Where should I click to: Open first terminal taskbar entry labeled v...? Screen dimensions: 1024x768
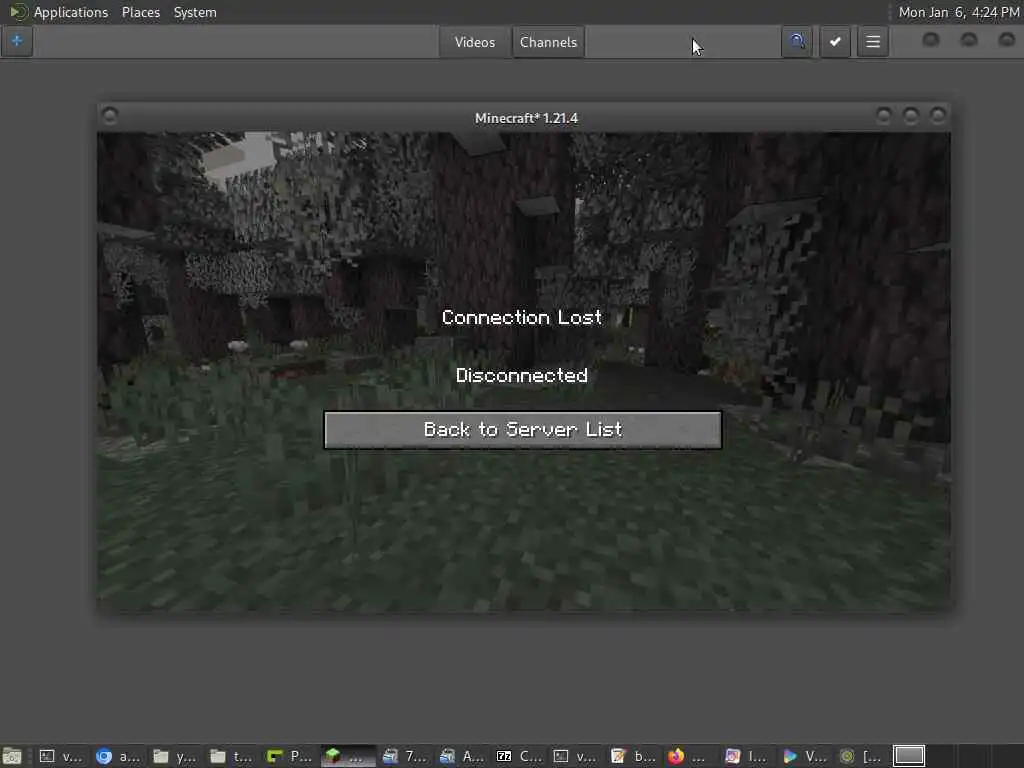point(61,756)
